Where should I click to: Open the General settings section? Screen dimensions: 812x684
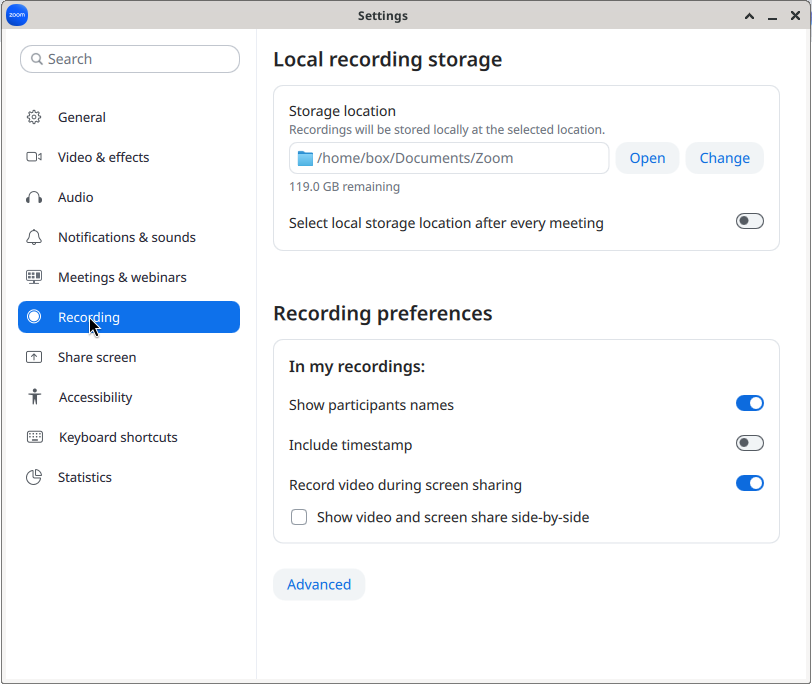click(x=129, y=117)
